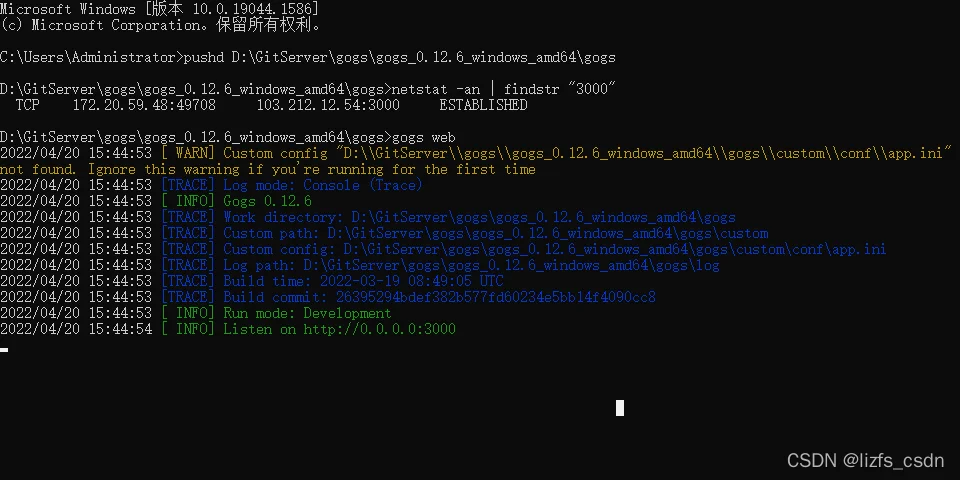Click the remote address 103.212.12.54:3000

point(328,105)
